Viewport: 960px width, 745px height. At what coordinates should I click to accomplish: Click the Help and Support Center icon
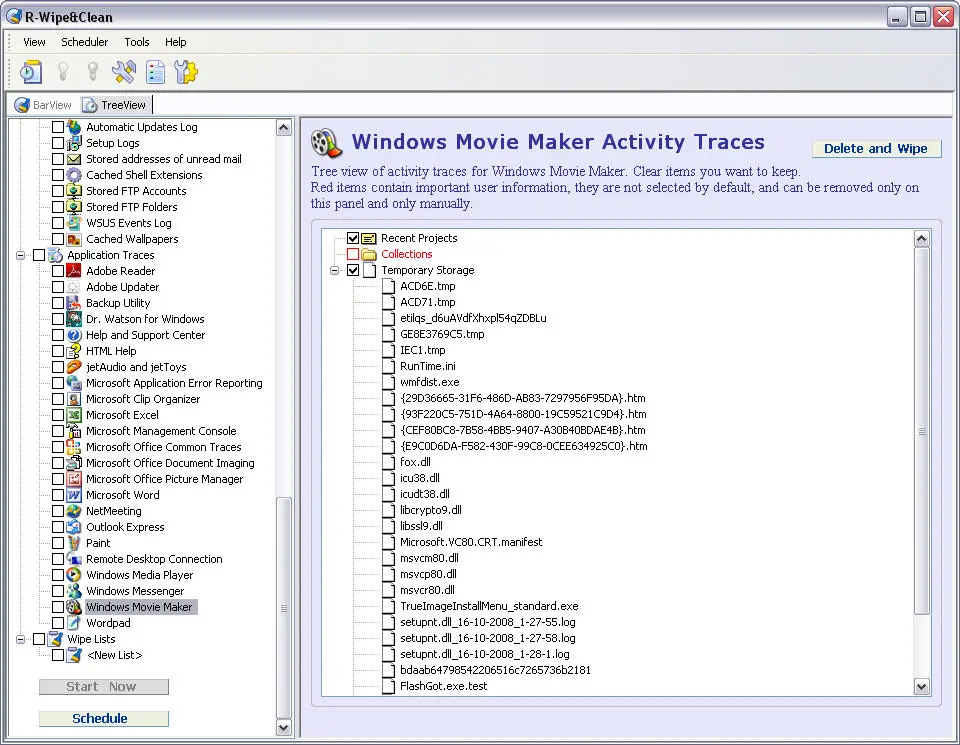coord(74,335)
